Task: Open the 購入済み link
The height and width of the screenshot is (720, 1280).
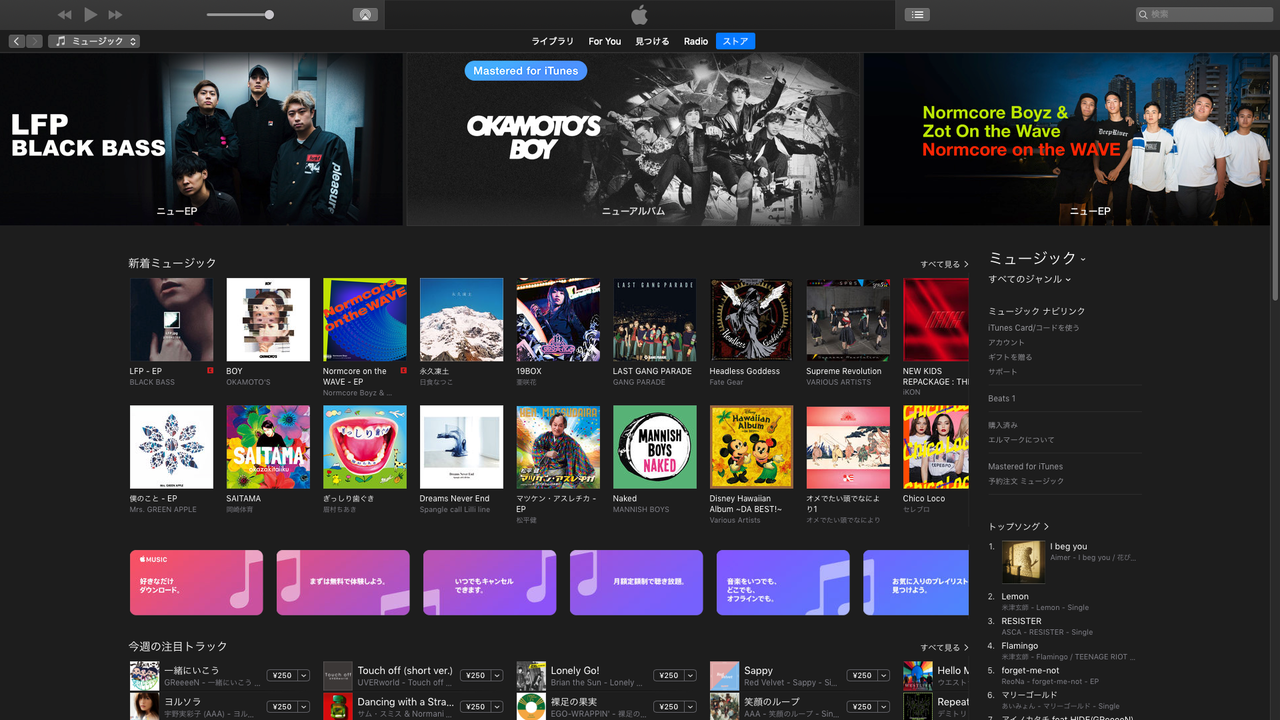Action: (1003, 425)
